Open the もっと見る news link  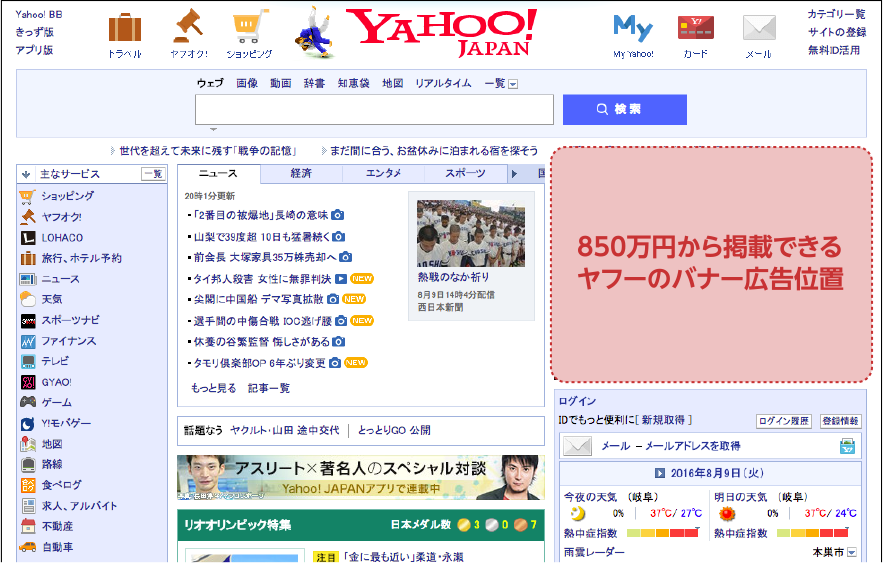click(213, 388)
